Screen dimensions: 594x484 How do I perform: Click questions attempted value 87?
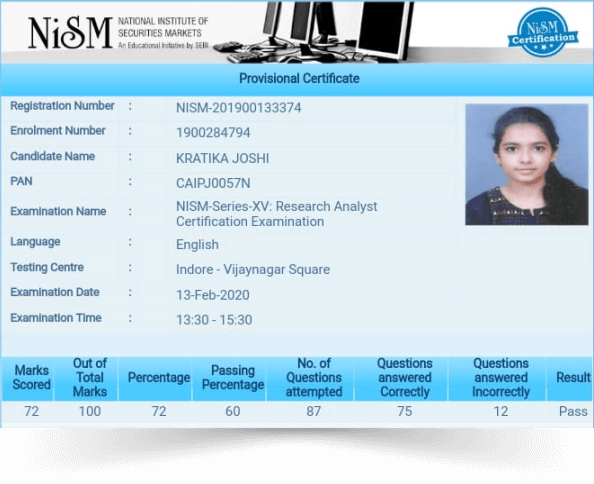click(314, 411)
